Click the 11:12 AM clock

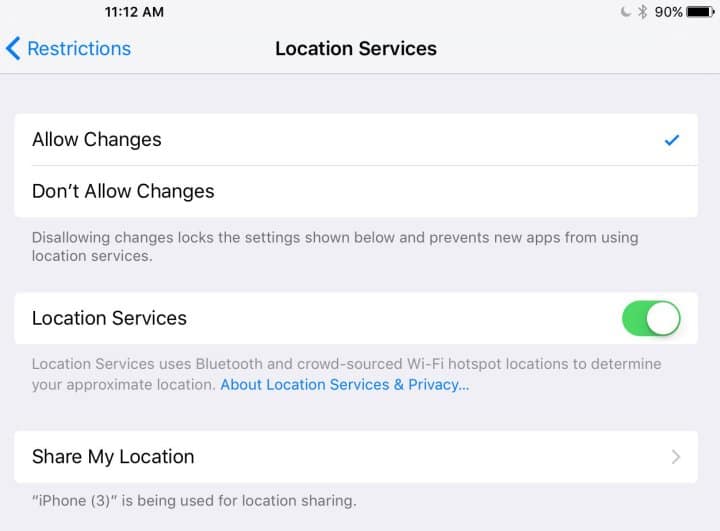134,11
